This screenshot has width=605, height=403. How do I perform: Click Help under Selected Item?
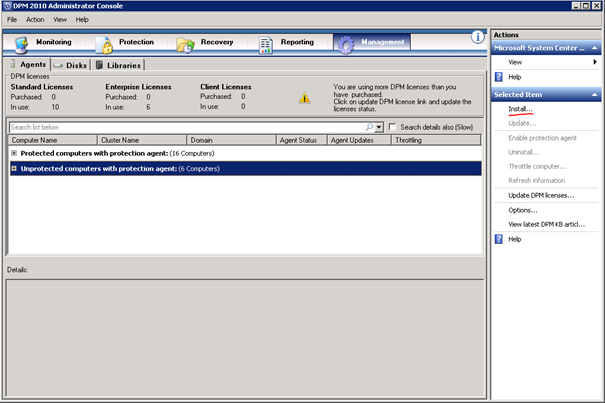[x=514, y=239]
